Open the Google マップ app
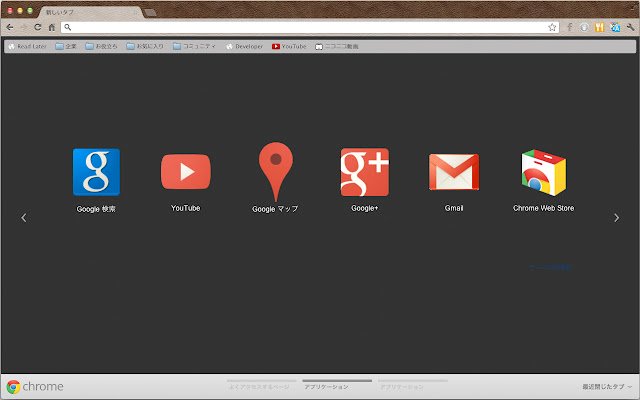Viewport: 640px width, 400px height. pyautogui.click(x=276, y=178)
